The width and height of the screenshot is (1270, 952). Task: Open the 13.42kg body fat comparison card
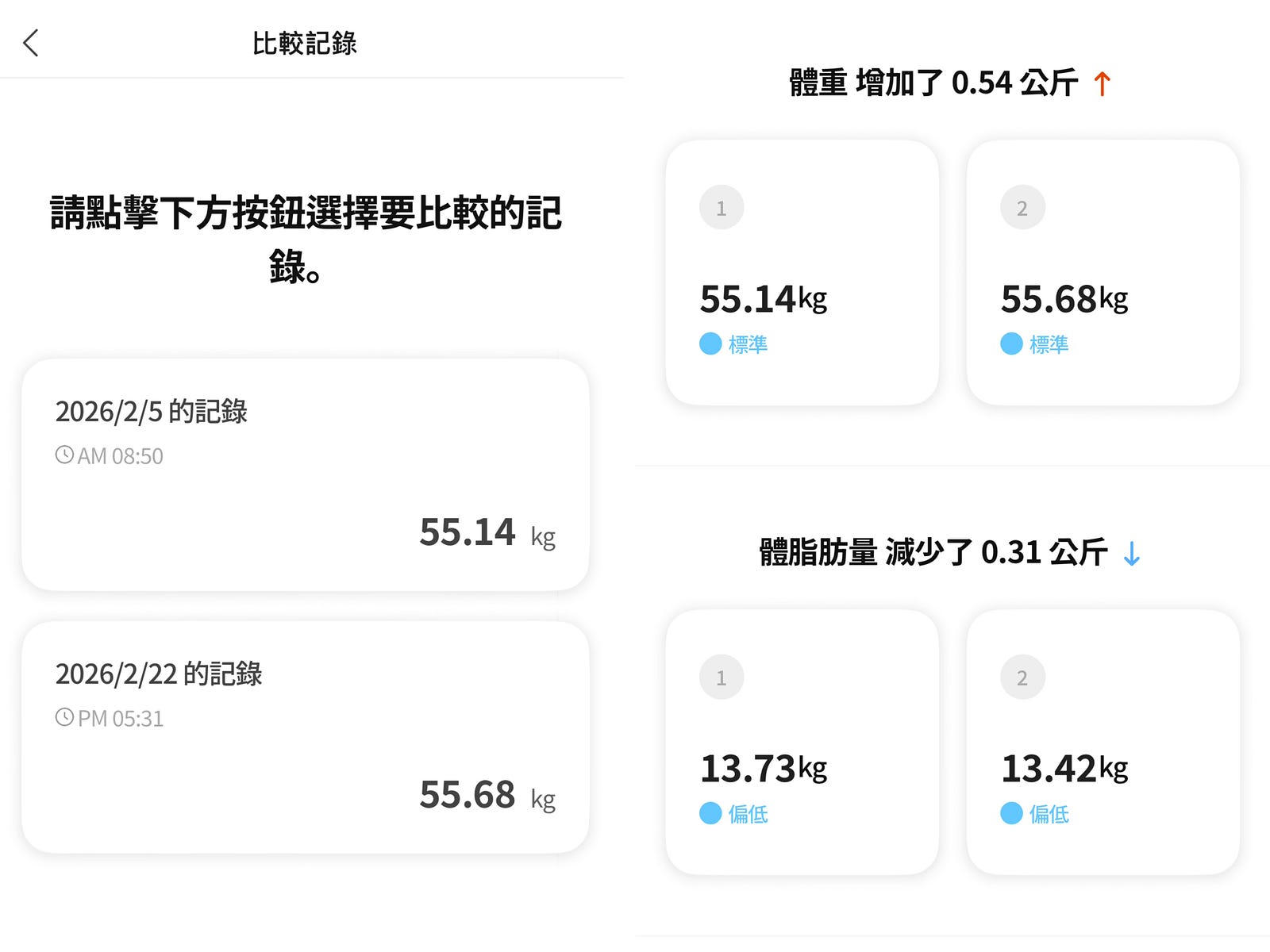tap(1103, 743)
